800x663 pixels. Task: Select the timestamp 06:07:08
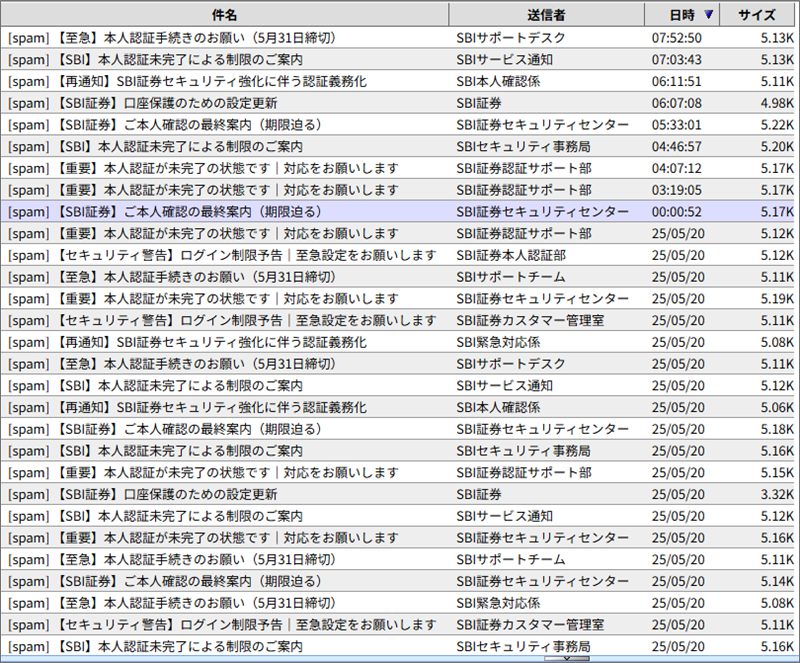pyautogui.click(x=677, y=103)
